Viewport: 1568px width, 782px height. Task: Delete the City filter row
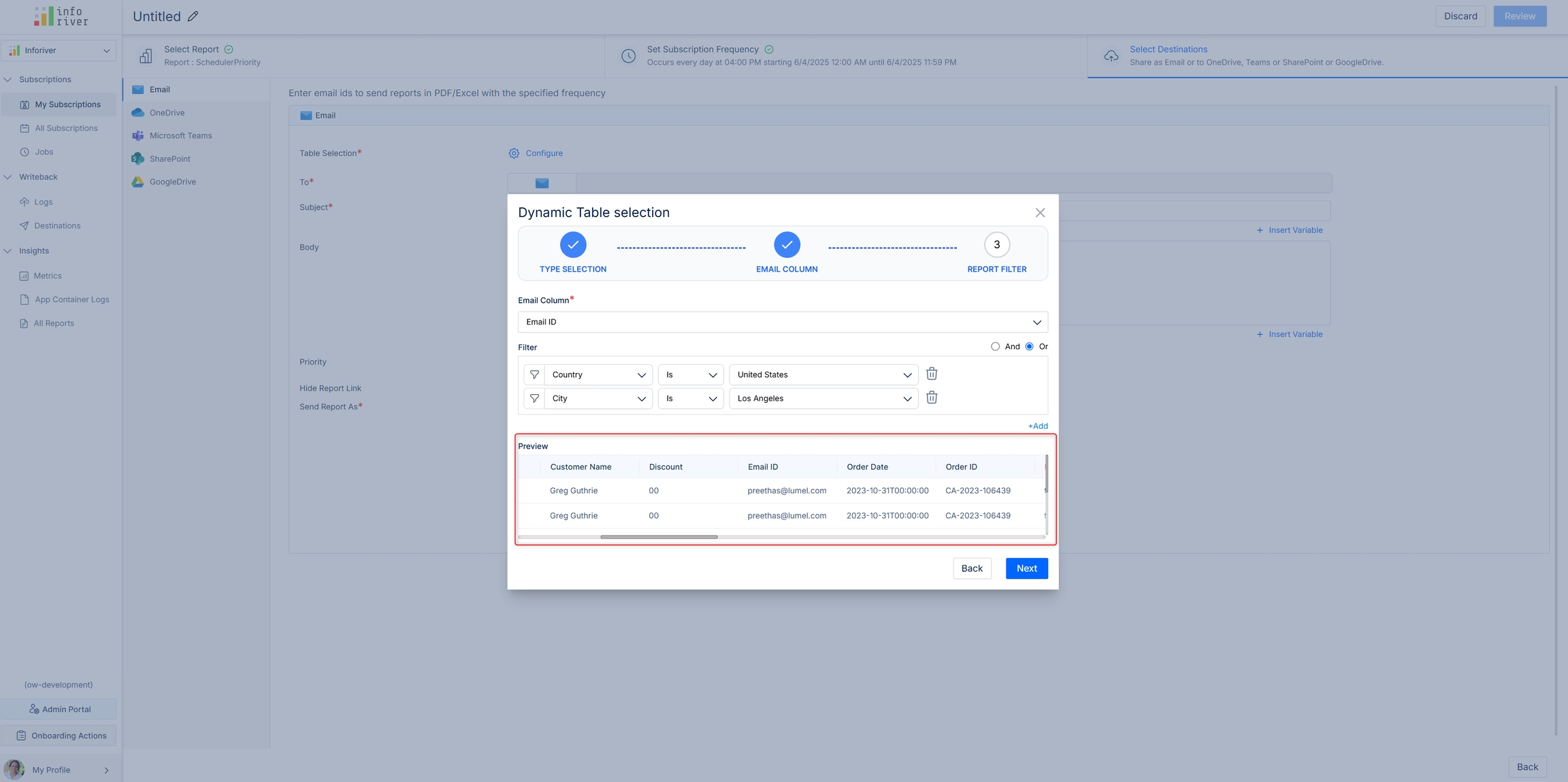point(932,397)
